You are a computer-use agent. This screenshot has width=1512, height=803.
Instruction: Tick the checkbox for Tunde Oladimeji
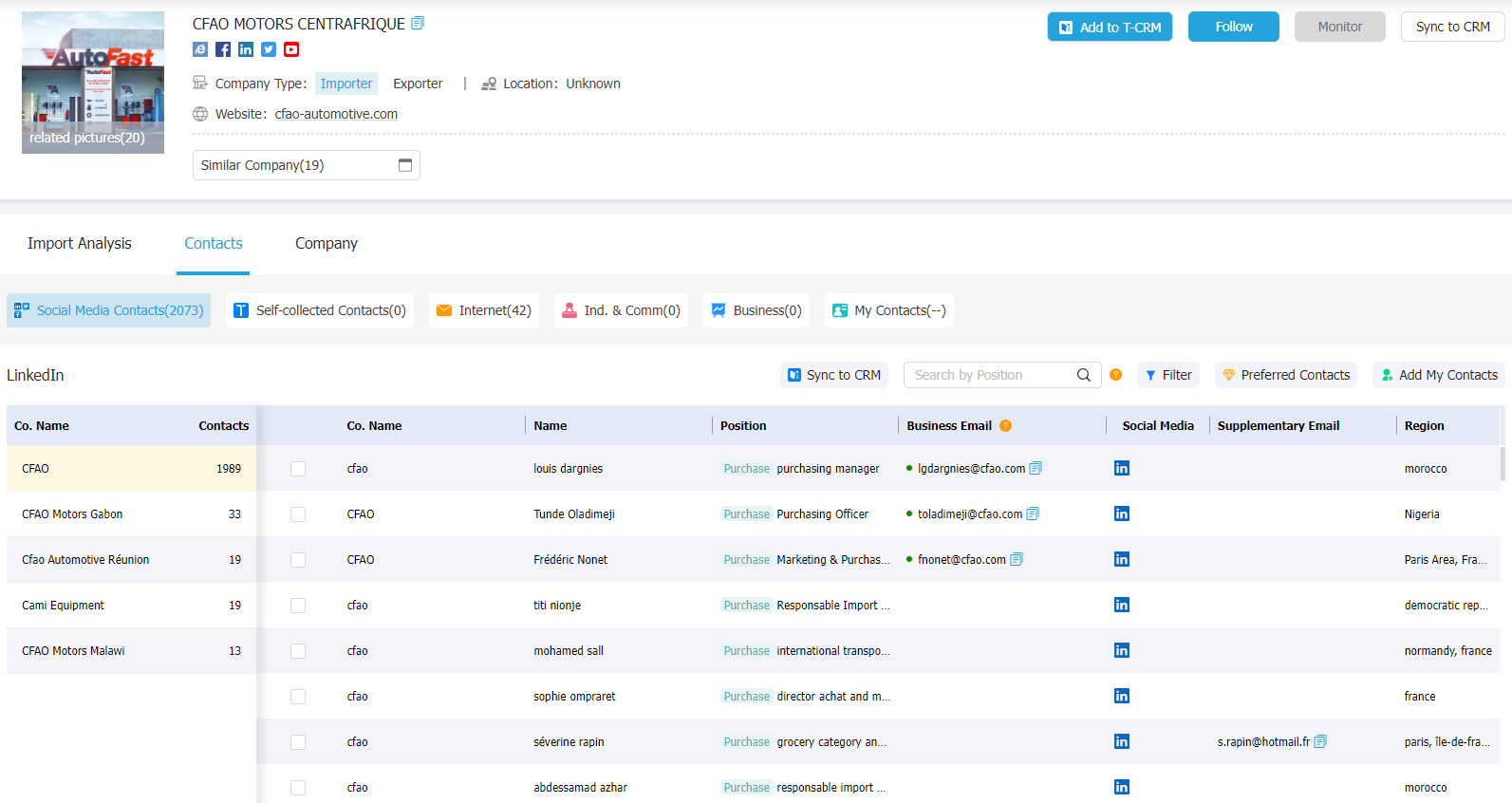coord(298,514)
